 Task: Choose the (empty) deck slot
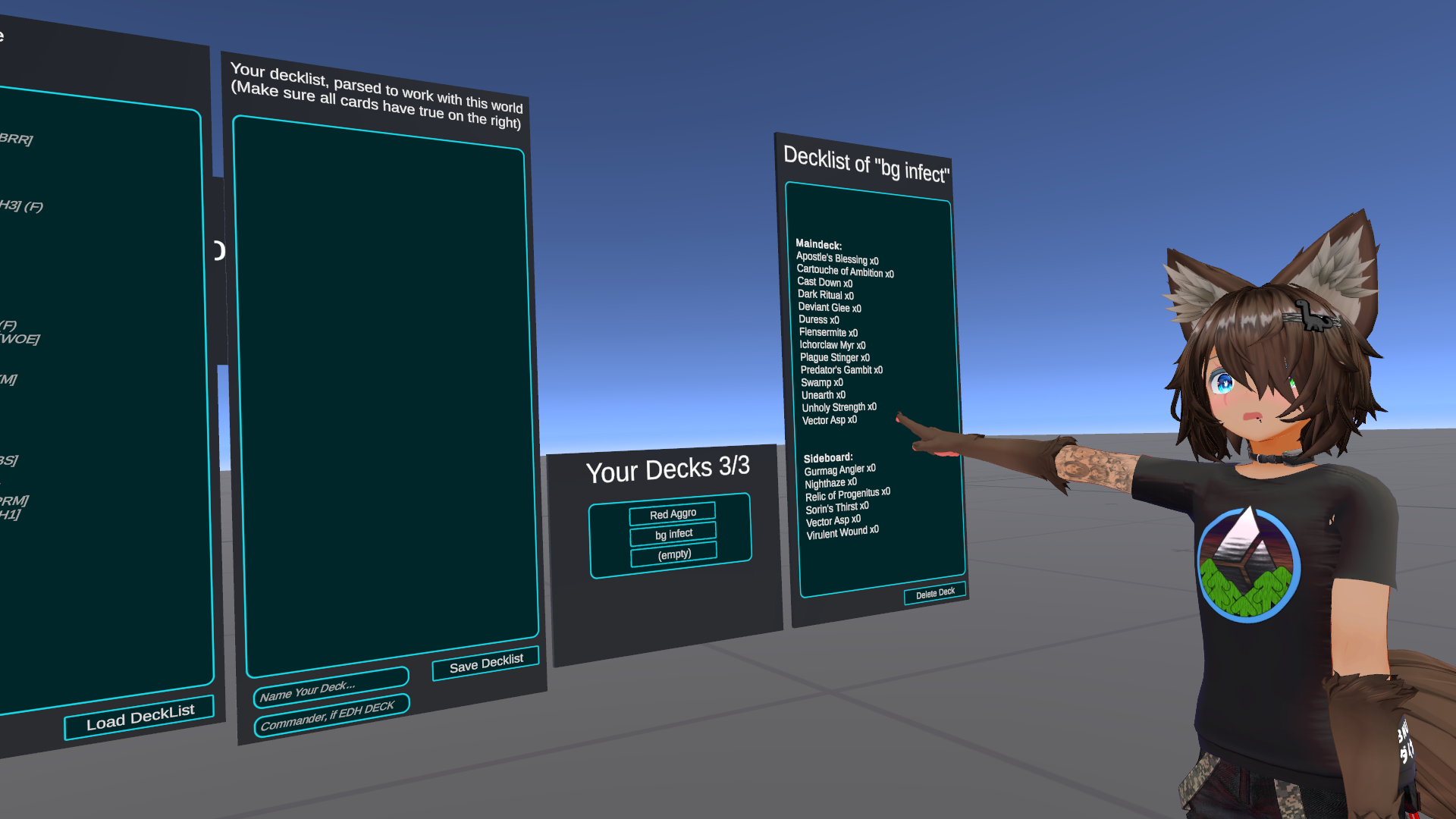pyautogui.click(x=674, y=554)
